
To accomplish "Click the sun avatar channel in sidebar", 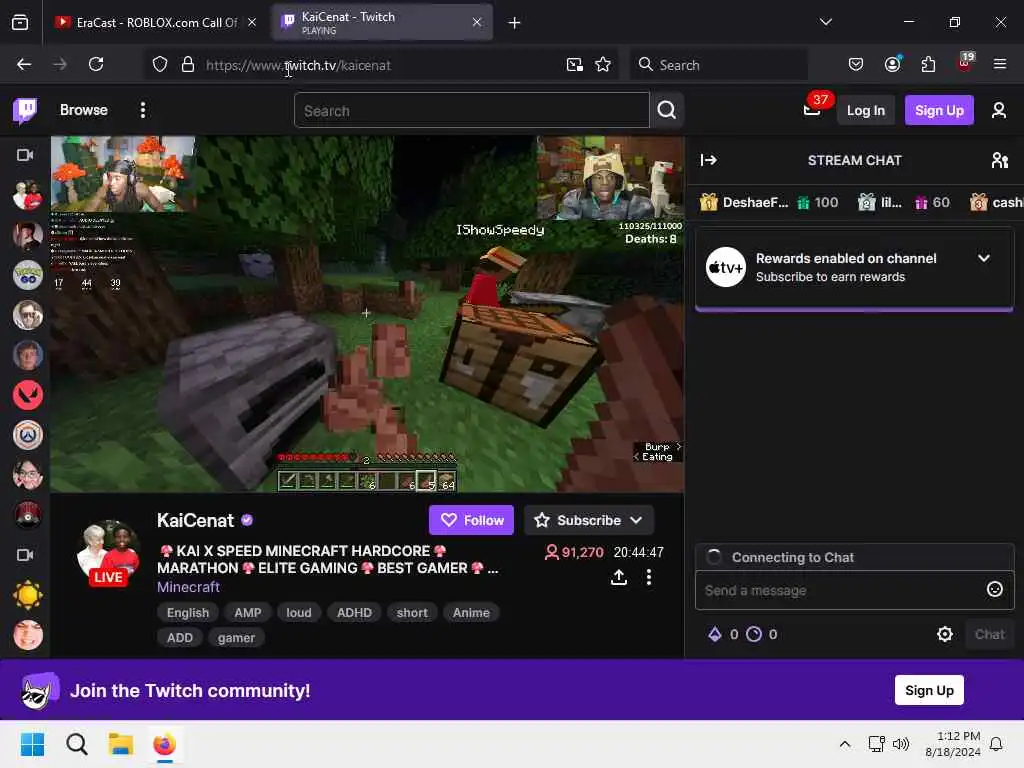I will point(28,595).
